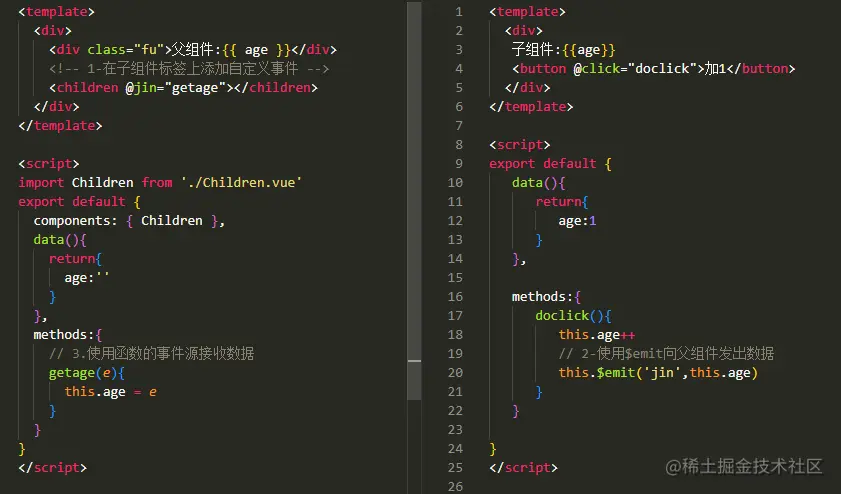This screenshot has height=494, width=841.
Task: Click the age:1 property
Action: coord(577,221)
